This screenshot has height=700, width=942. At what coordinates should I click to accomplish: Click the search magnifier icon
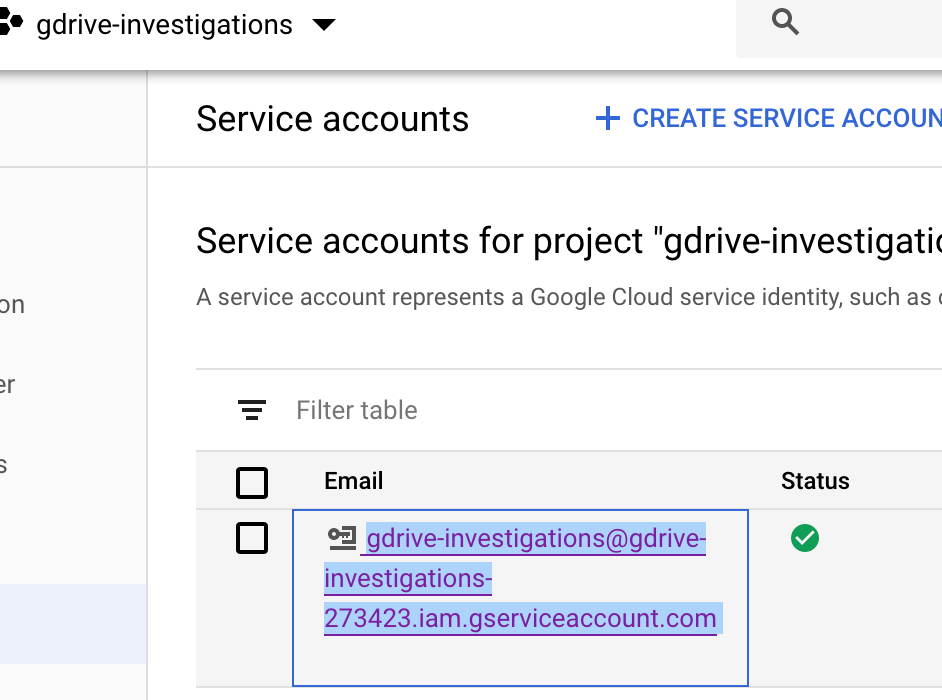pos(785,22)
